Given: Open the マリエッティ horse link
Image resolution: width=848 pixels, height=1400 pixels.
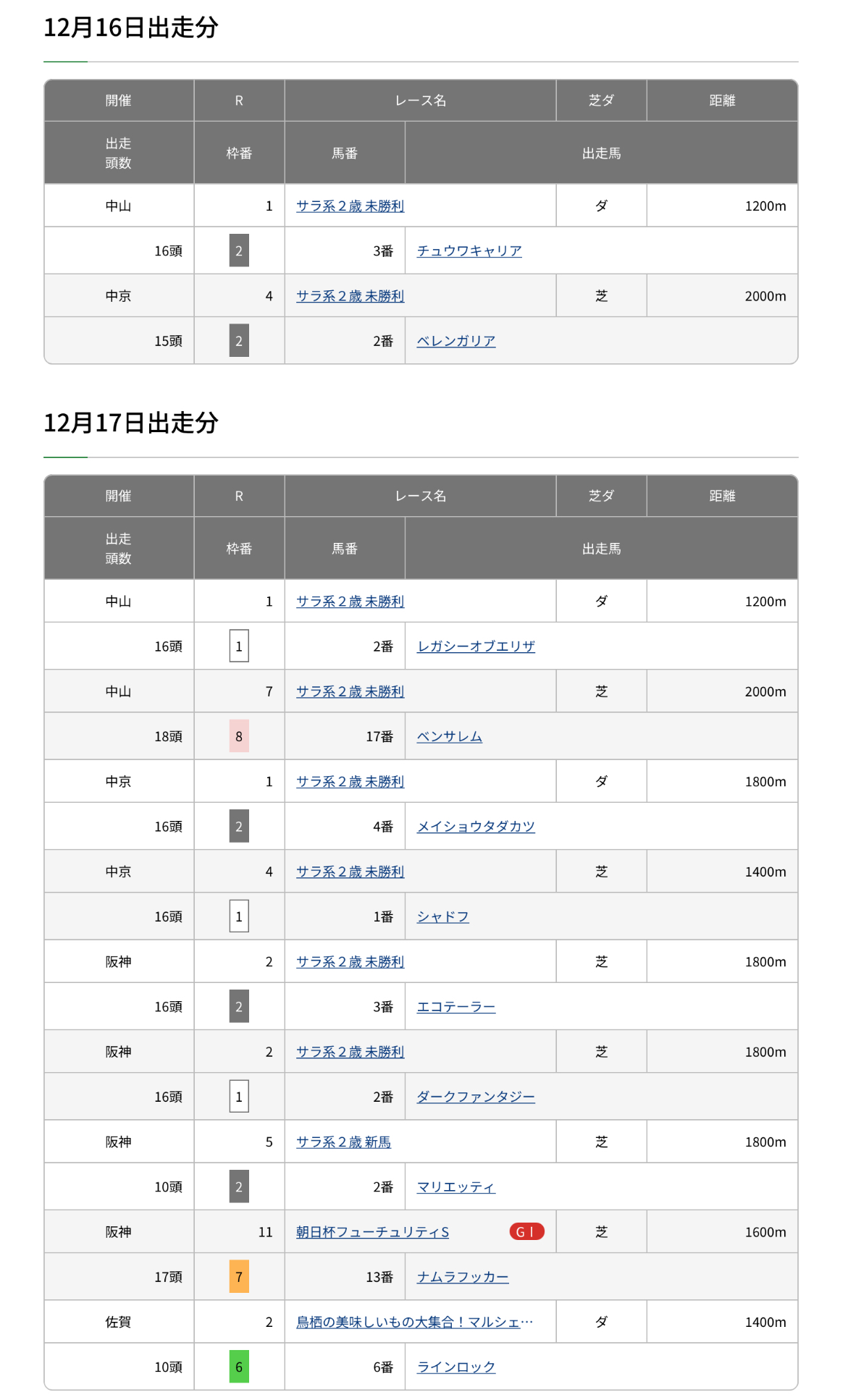Looking at the screenshot, I should point(456,1187).
